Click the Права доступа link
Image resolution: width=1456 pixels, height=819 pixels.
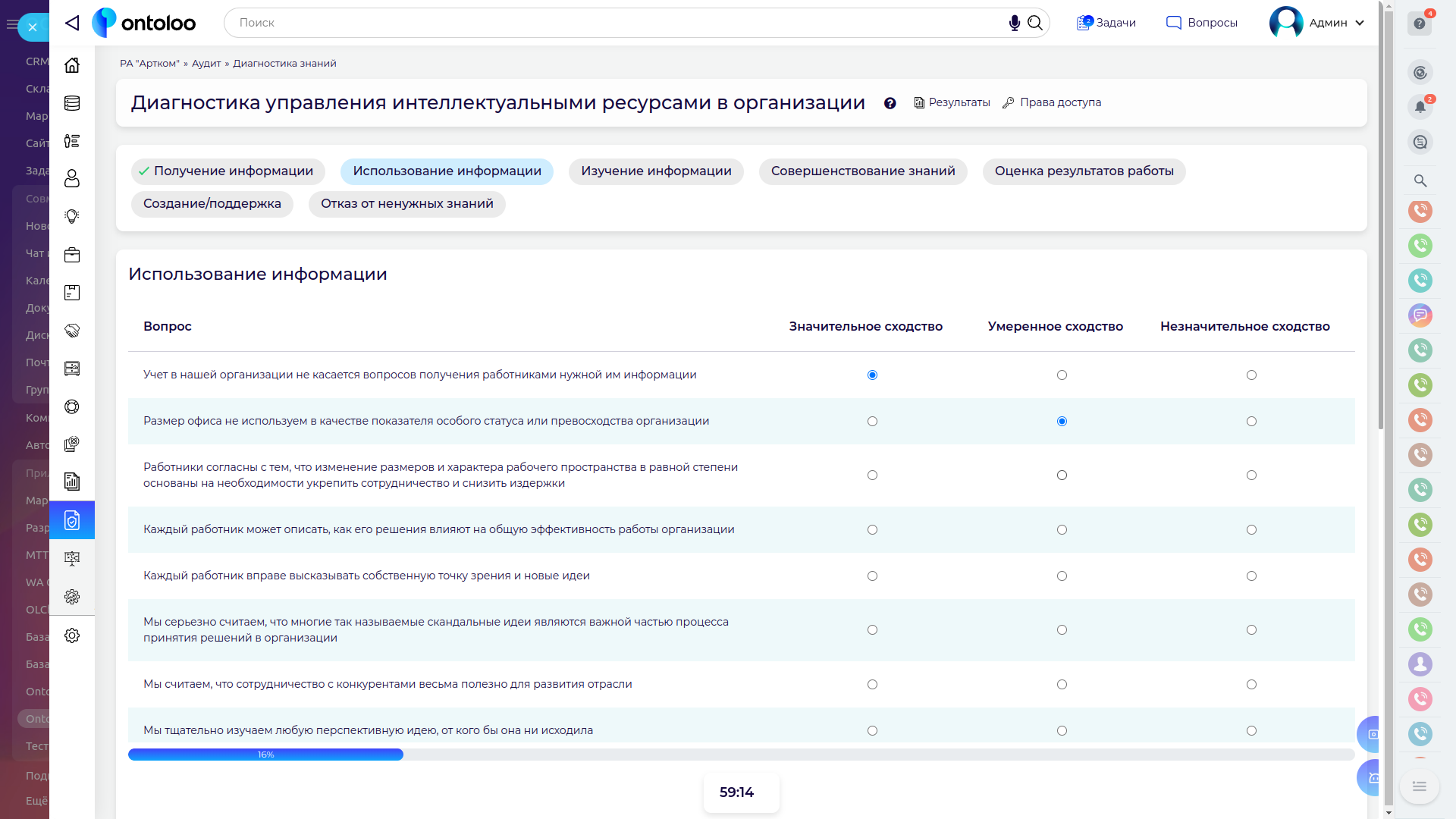1052,102
